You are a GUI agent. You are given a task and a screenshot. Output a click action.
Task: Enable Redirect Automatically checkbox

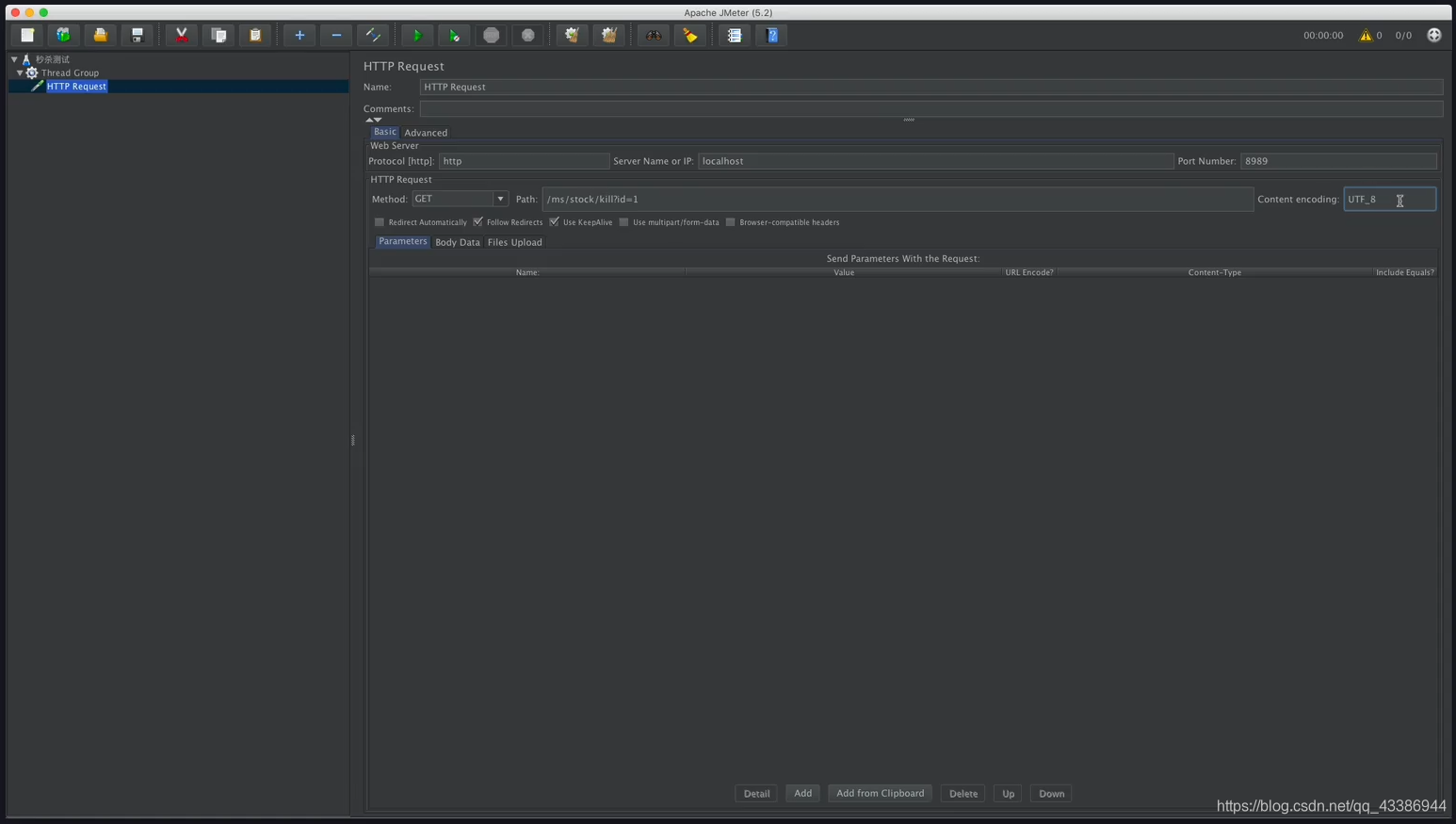click(x=380, y=222)
